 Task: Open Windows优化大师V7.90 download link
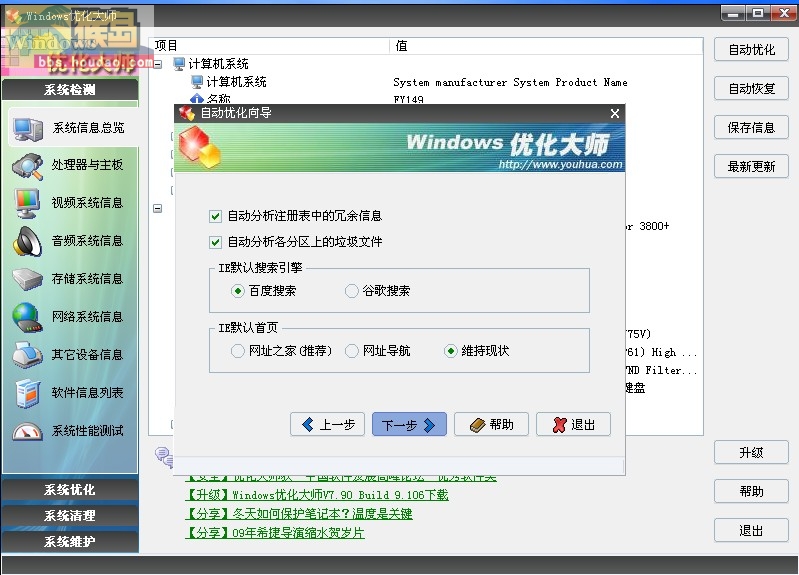(316, 495)
